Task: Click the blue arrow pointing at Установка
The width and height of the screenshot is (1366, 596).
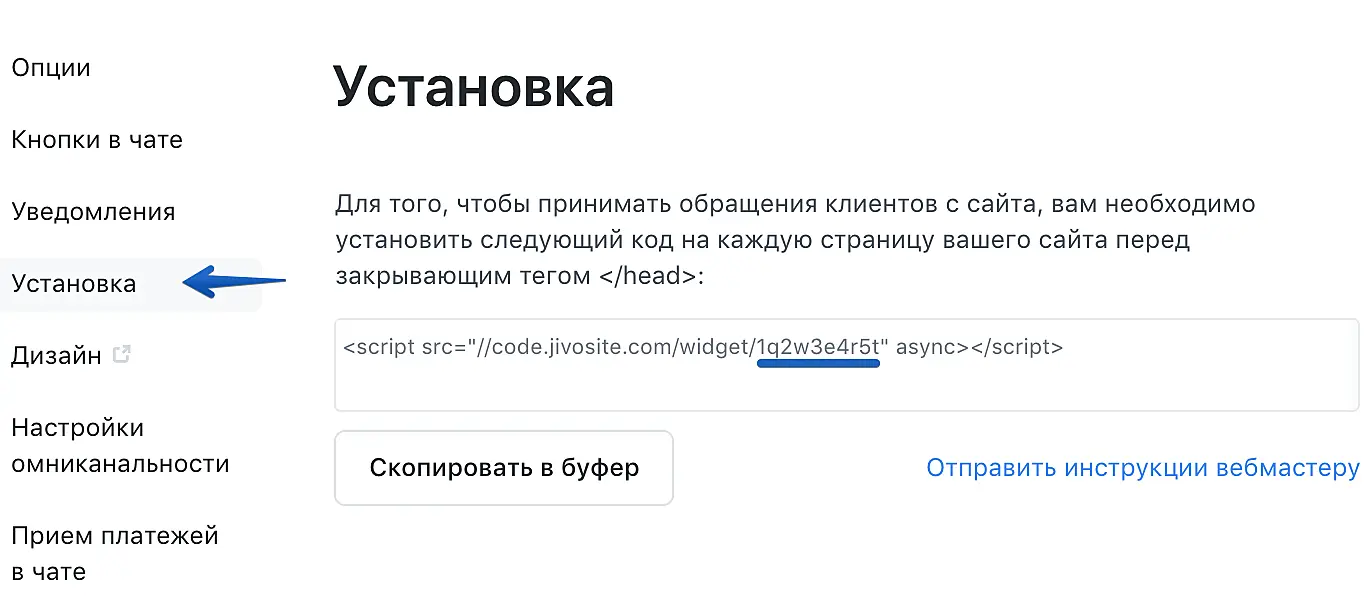Action: coord(234,282)
